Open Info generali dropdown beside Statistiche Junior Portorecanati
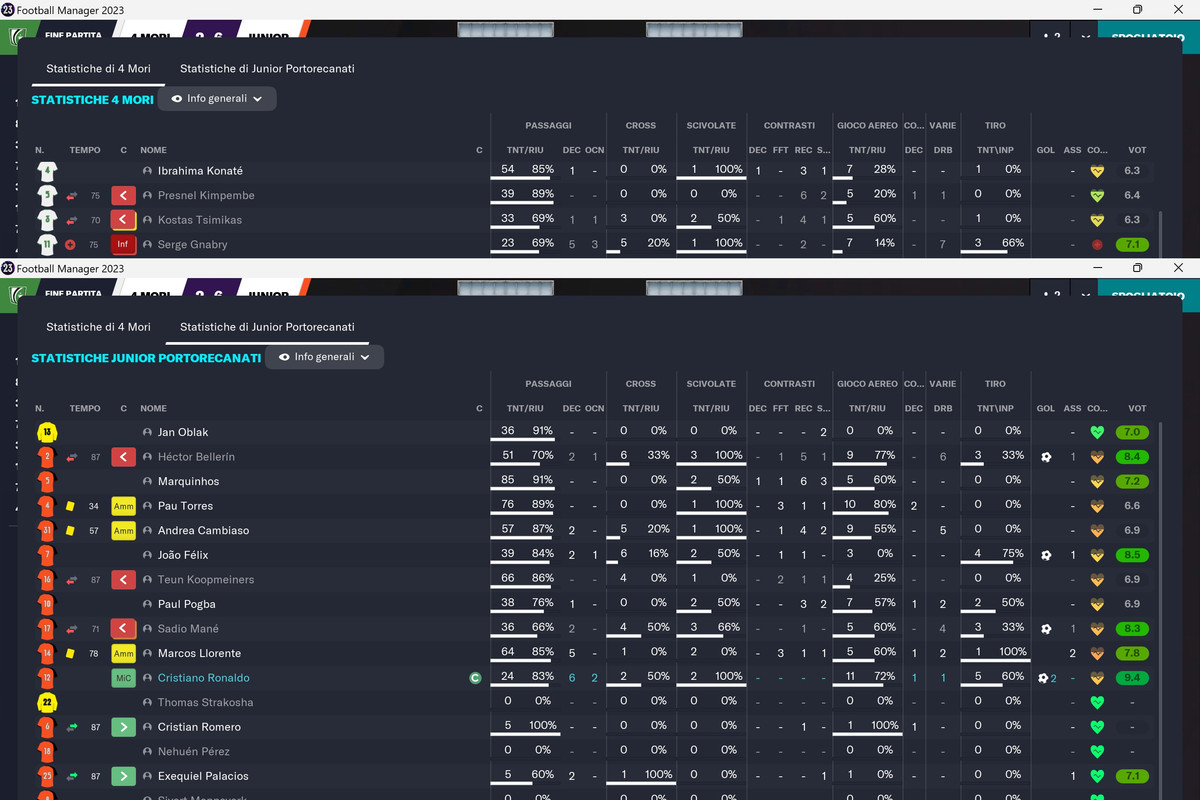The width and height of the screenshot is (1200, 800). click(324, 357)
